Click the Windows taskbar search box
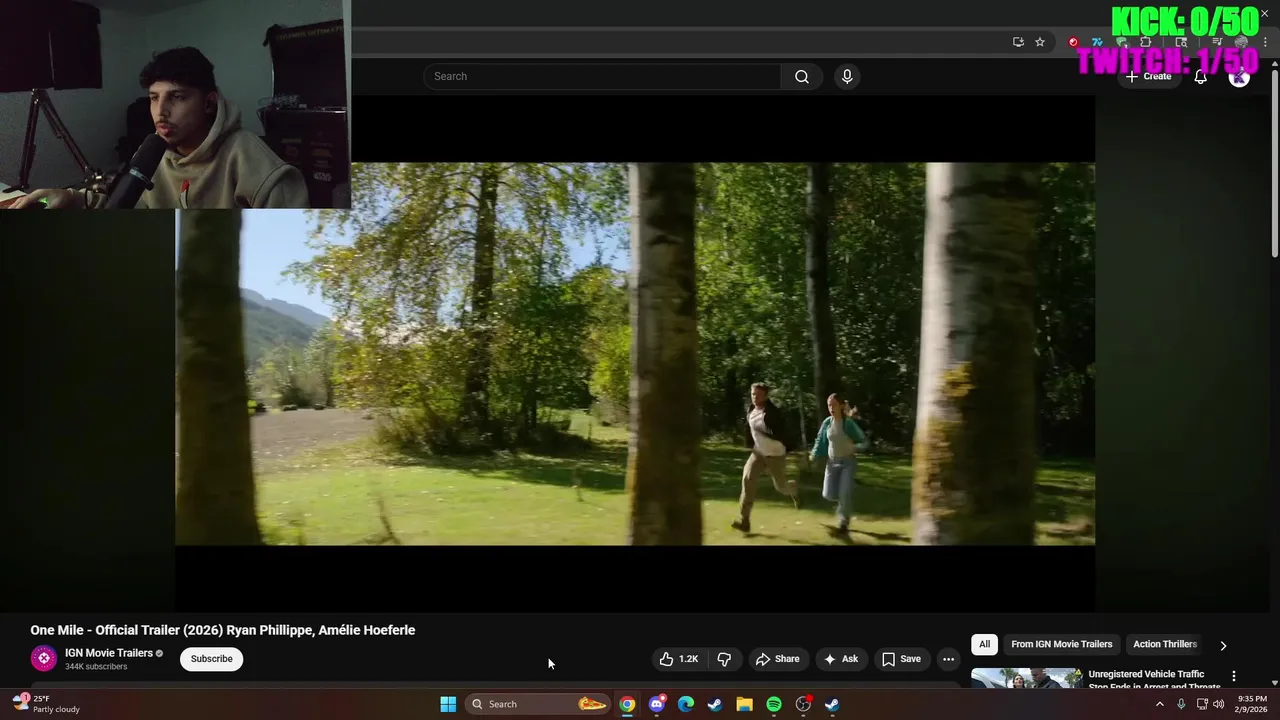Viewport: 1280px width, 720px height. [539, 704]
